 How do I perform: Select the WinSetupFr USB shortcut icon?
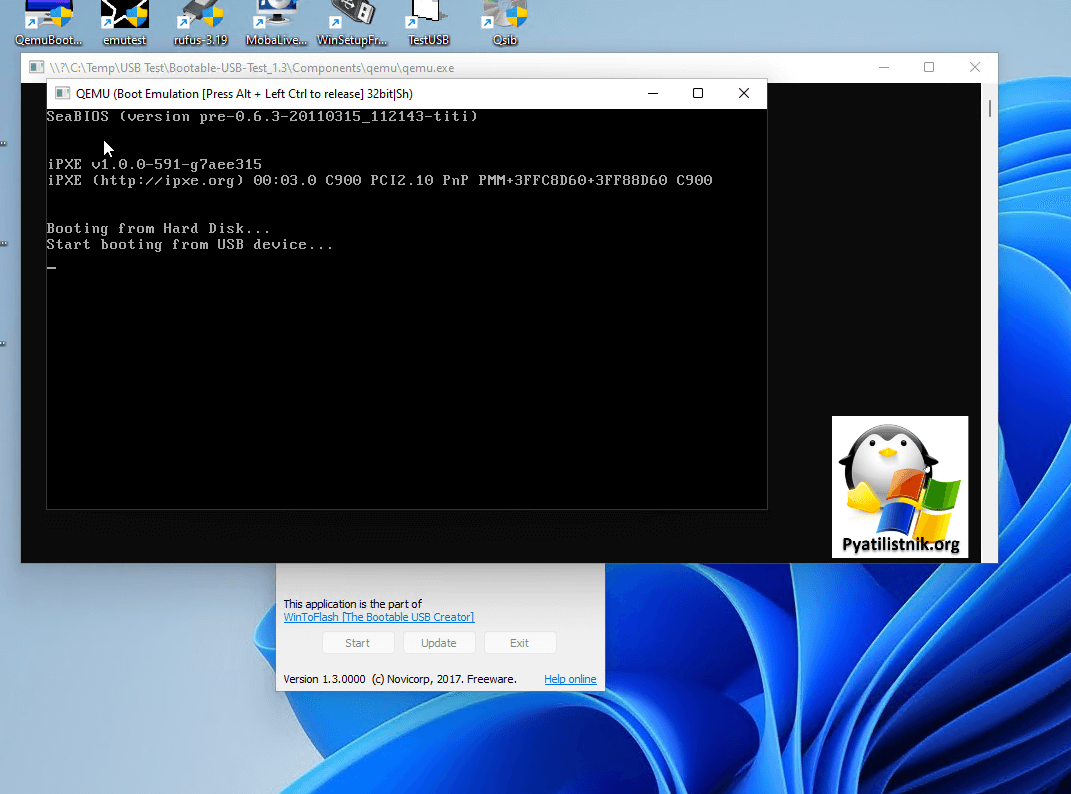point(352,20)
